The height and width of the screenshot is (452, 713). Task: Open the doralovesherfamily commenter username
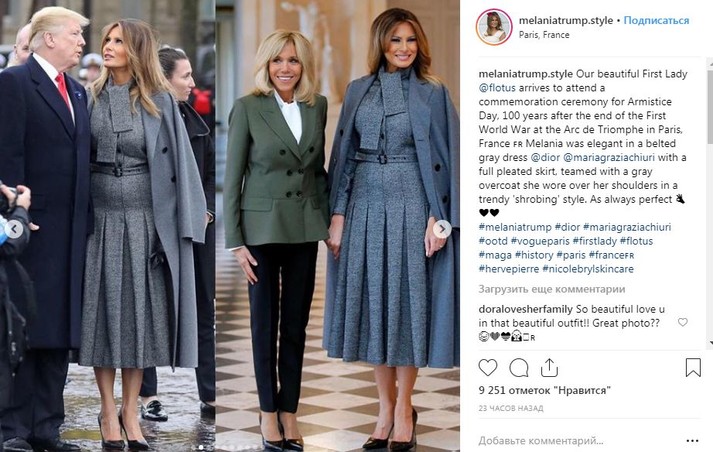[x=525, y=309]
